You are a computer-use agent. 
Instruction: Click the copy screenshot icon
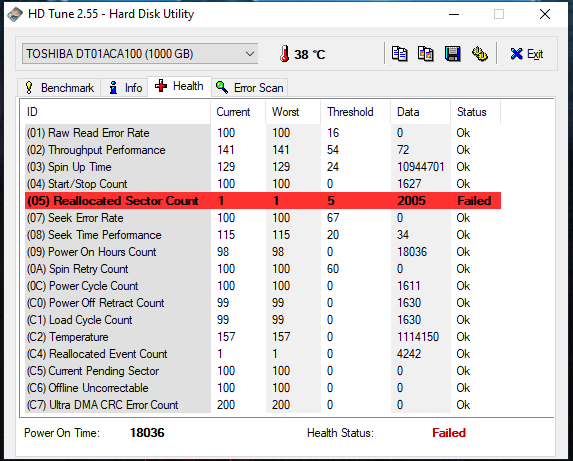[426, 54]
